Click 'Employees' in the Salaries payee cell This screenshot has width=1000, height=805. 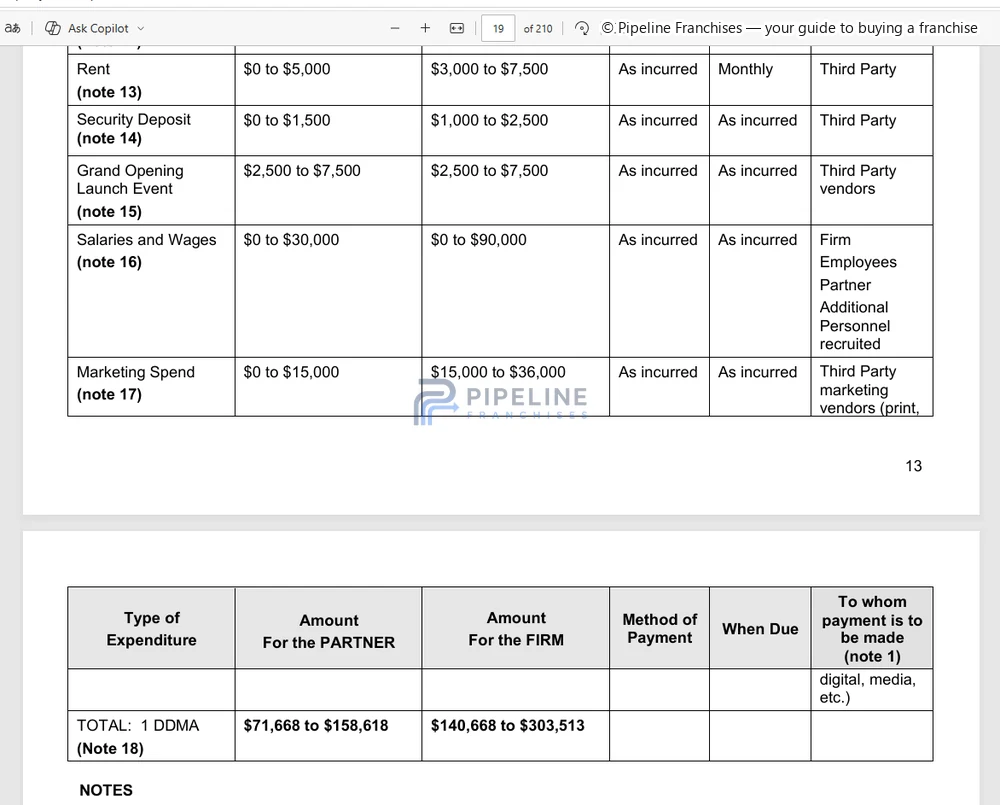click(x=858, y=262)
